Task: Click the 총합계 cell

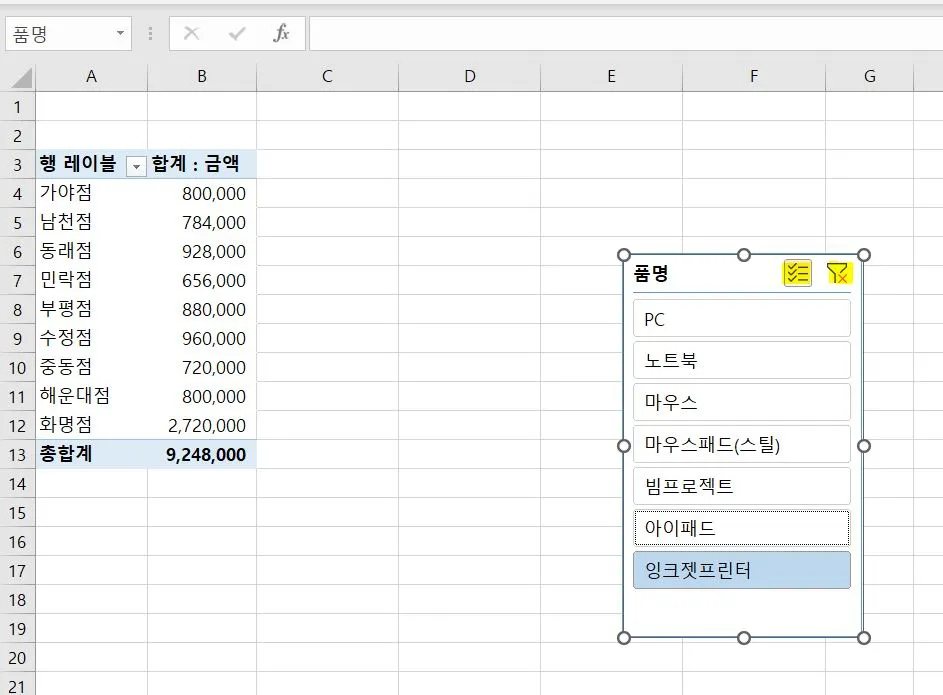Action: pos(91,454)
